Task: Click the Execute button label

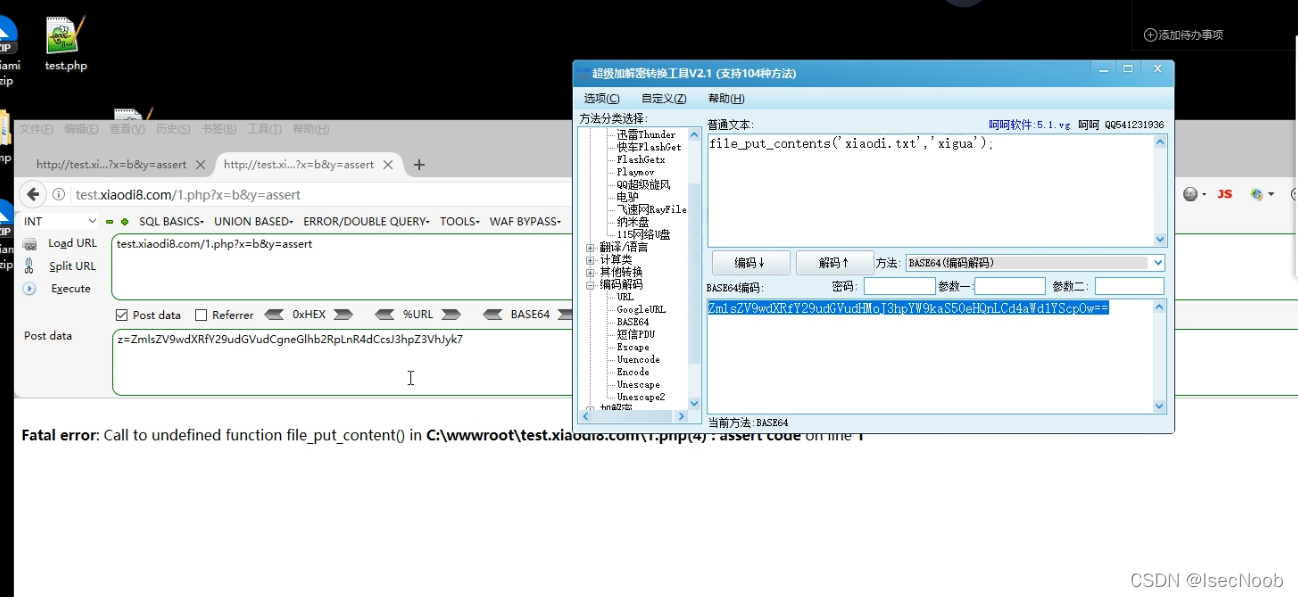Action: click(x=71, y=288)
